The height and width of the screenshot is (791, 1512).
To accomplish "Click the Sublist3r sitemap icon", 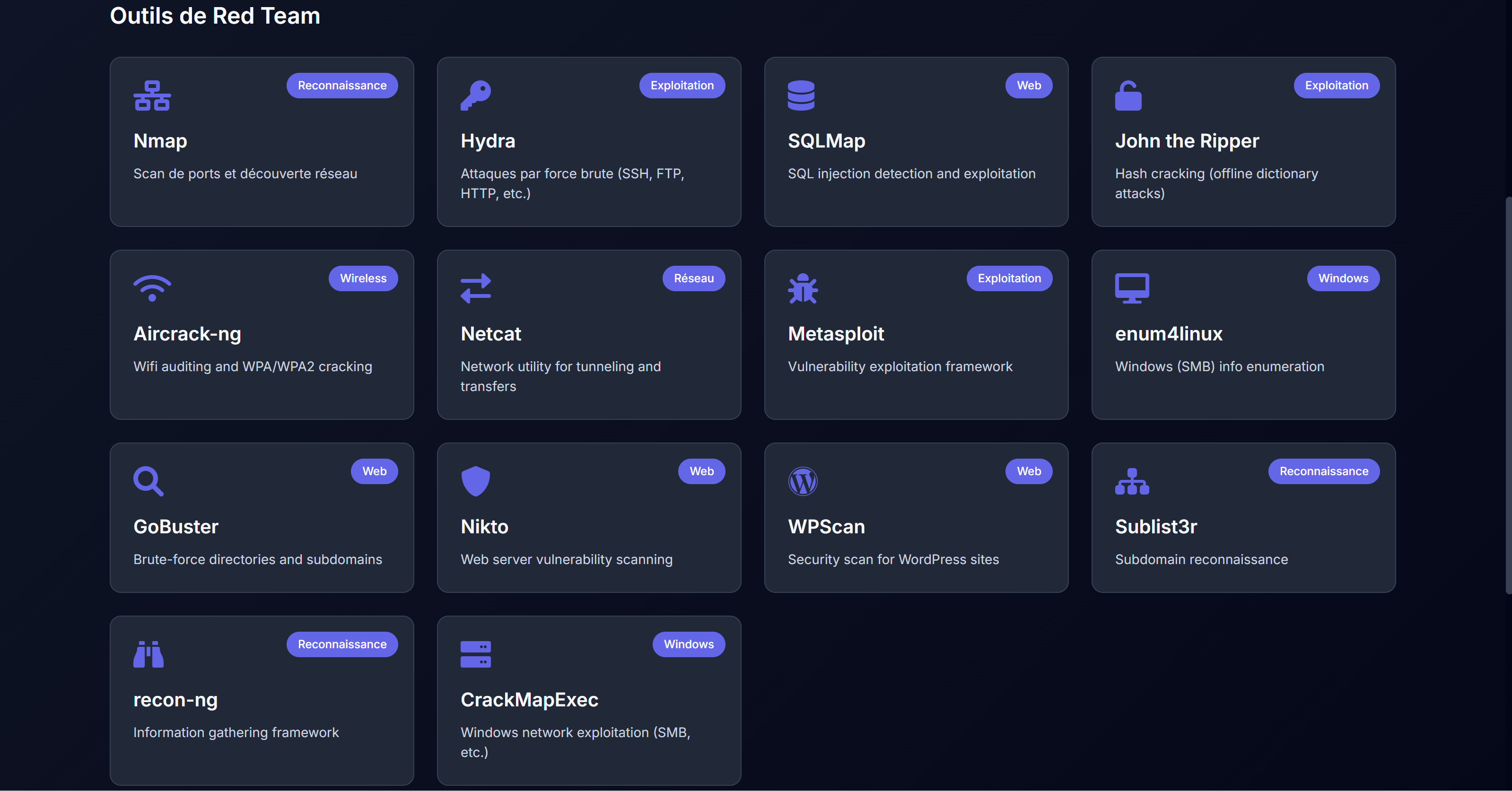I will (1132, 481).
